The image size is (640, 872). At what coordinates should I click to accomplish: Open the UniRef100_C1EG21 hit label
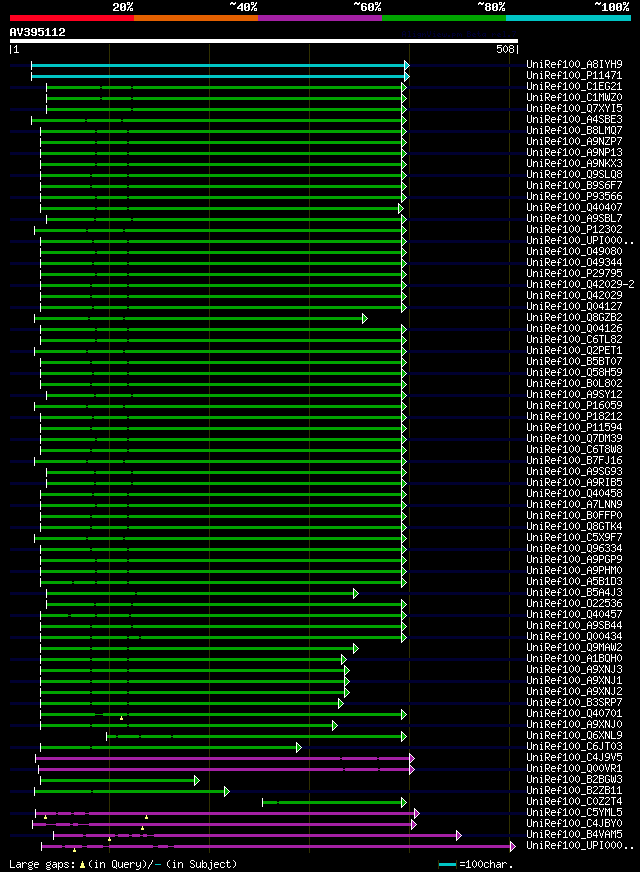pos(574,87)
